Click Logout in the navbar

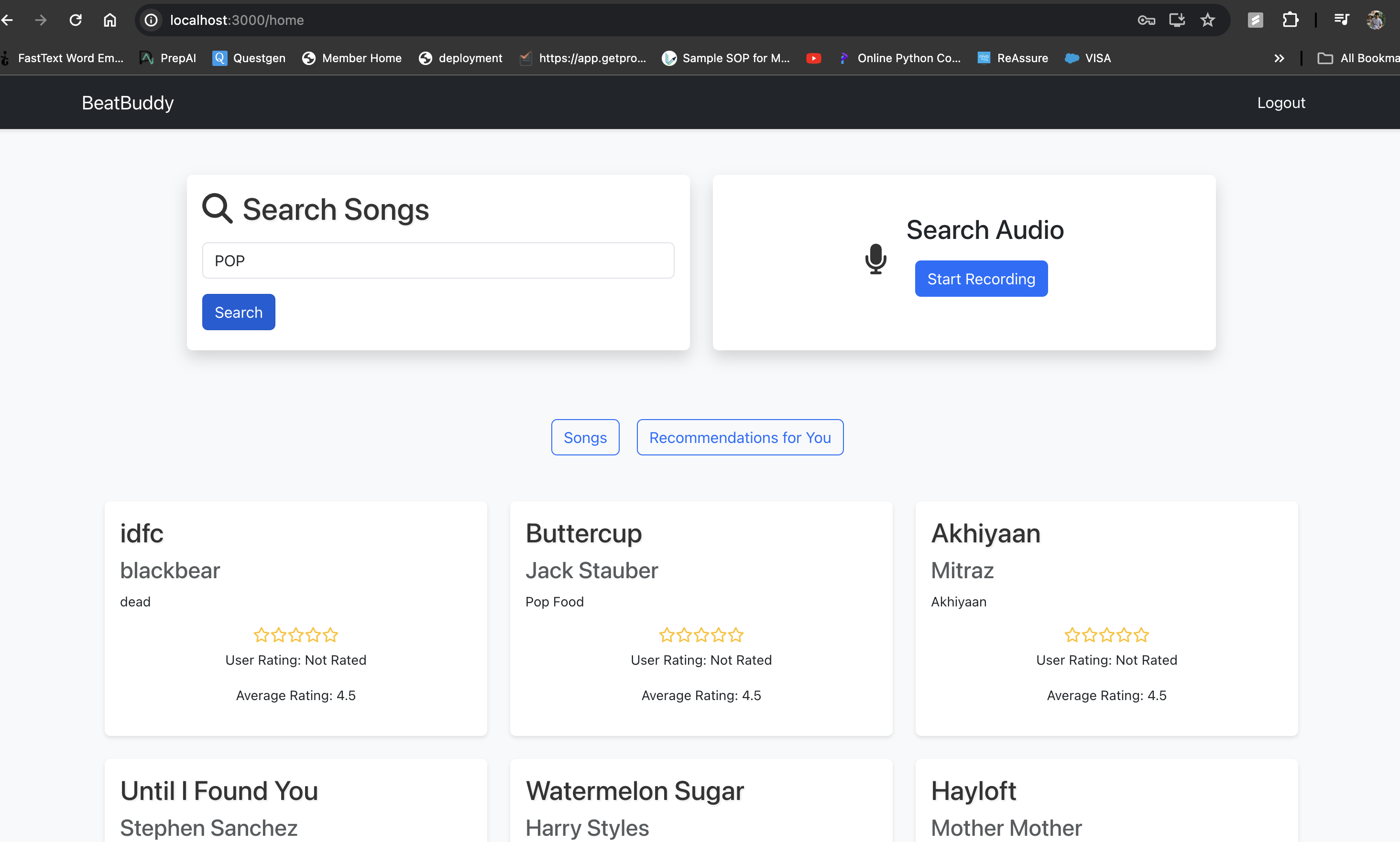[1281, 103]
